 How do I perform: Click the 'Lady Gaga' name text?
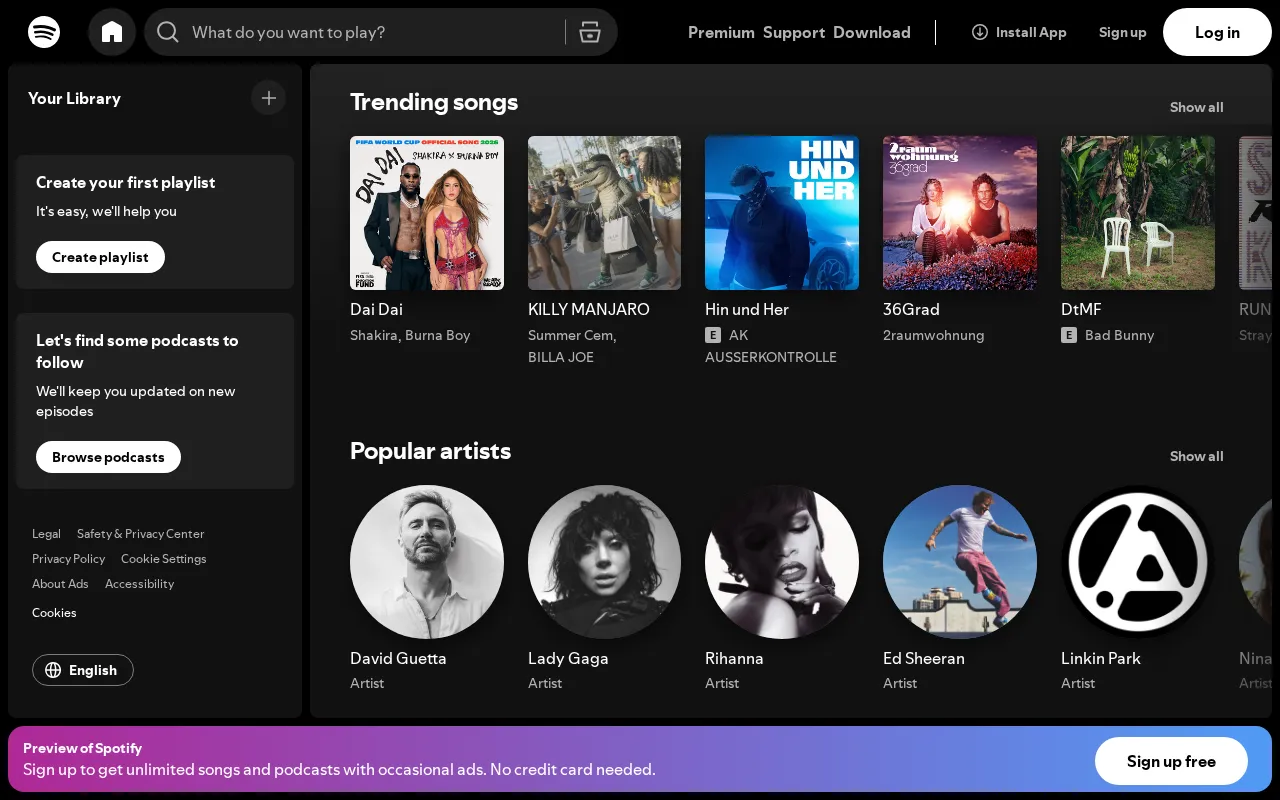568,658
